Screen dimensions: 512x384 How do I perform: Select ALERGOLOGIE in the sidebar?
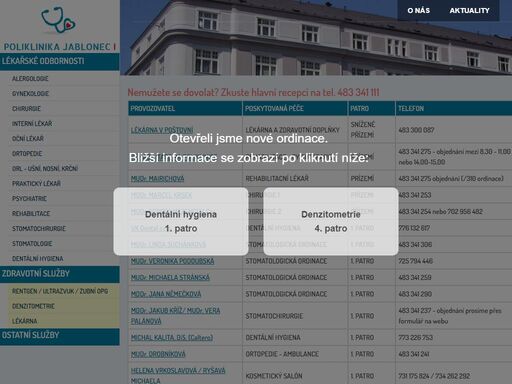[30, 79]
